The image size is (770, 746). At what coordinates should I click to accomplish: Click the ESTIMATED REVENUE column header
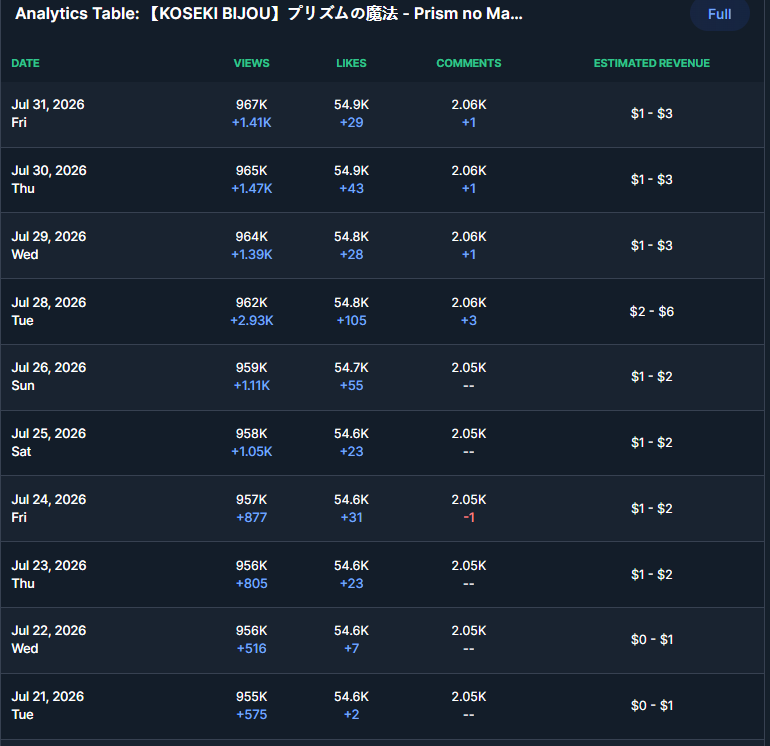652,63
